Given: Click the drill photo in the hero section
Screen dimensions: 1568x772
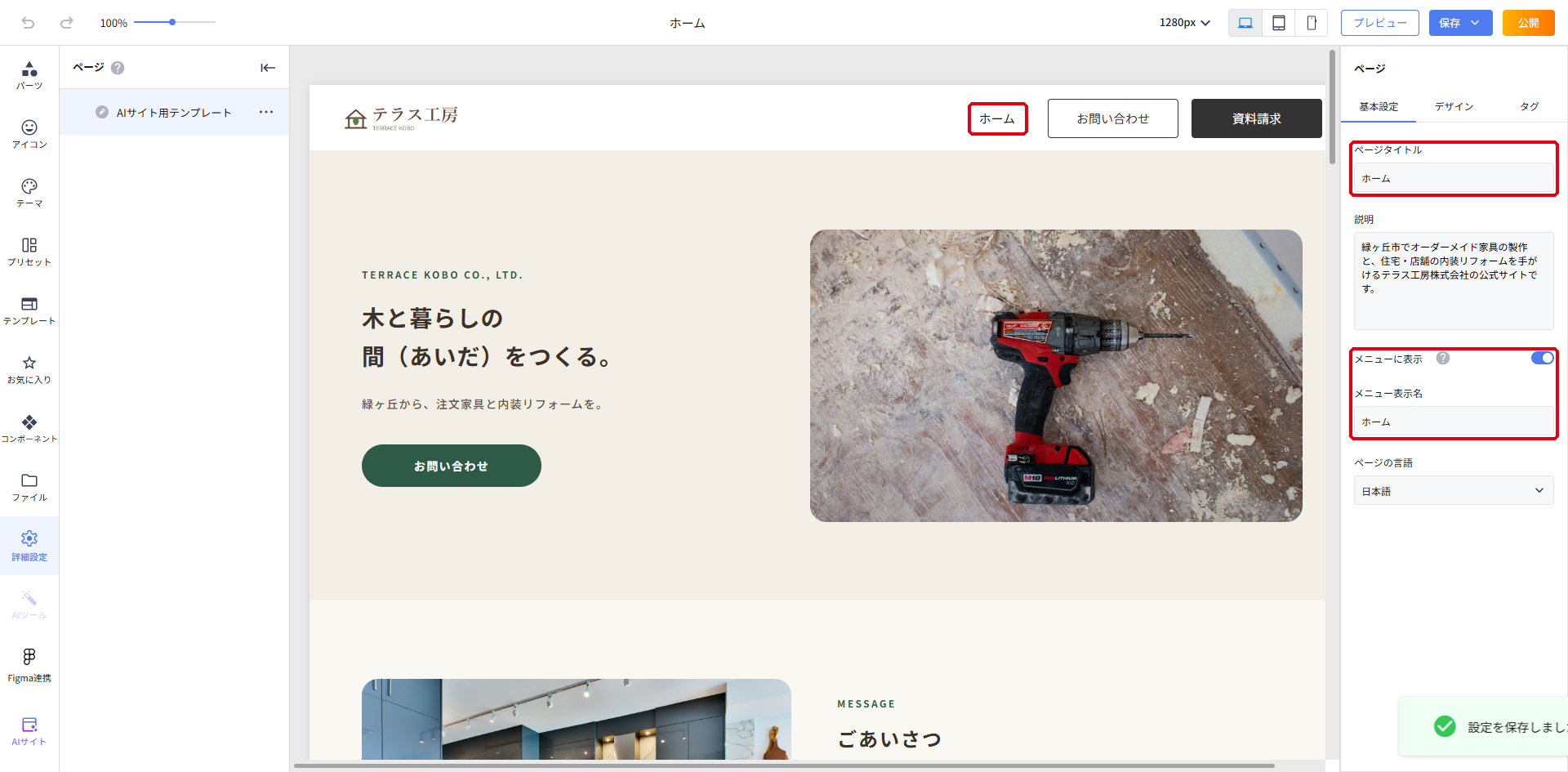Looking at the screenshot, I should click(x=1056, y=376).
